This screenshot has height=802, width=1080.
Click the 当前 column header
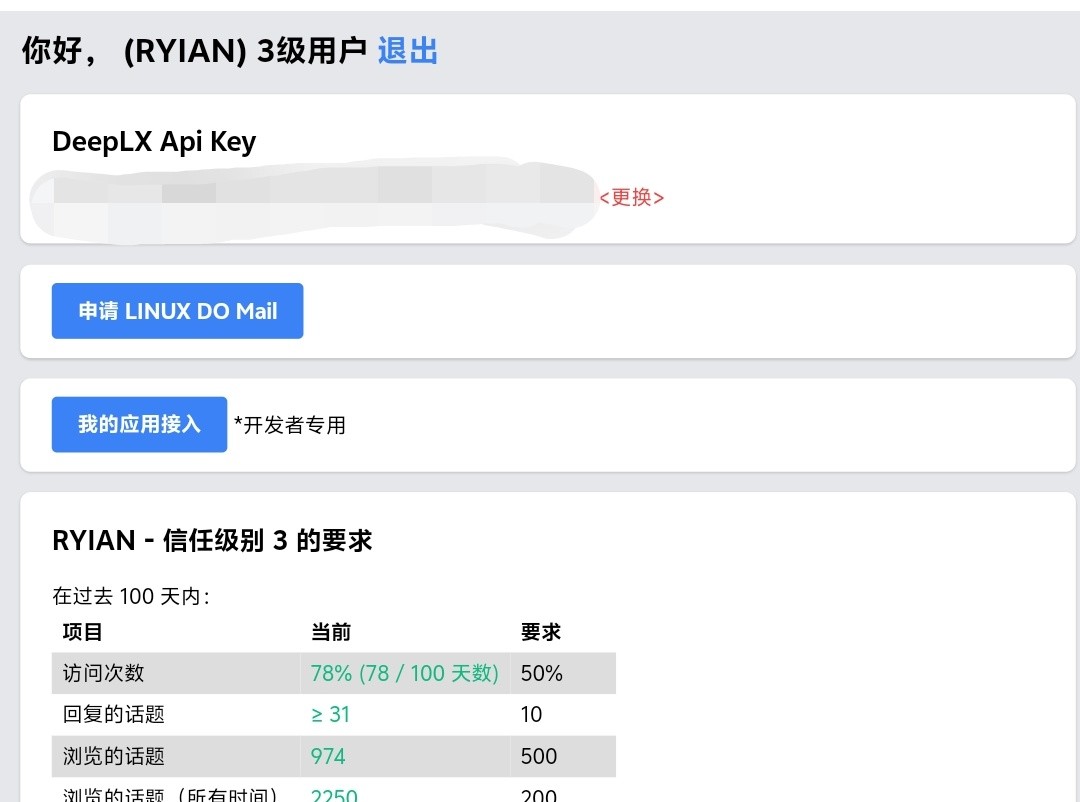(x=331, y=632)
